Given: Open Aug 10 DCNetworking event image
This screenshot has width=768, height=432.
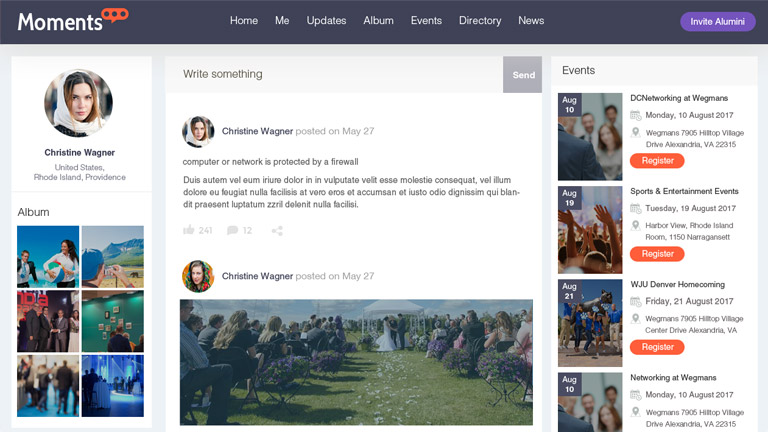Looking at the screenshot, I should tap(590, 137).
